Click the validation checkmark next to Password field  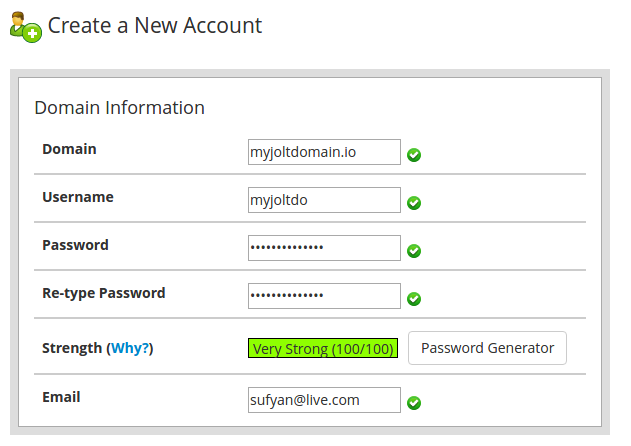(414, 251)
